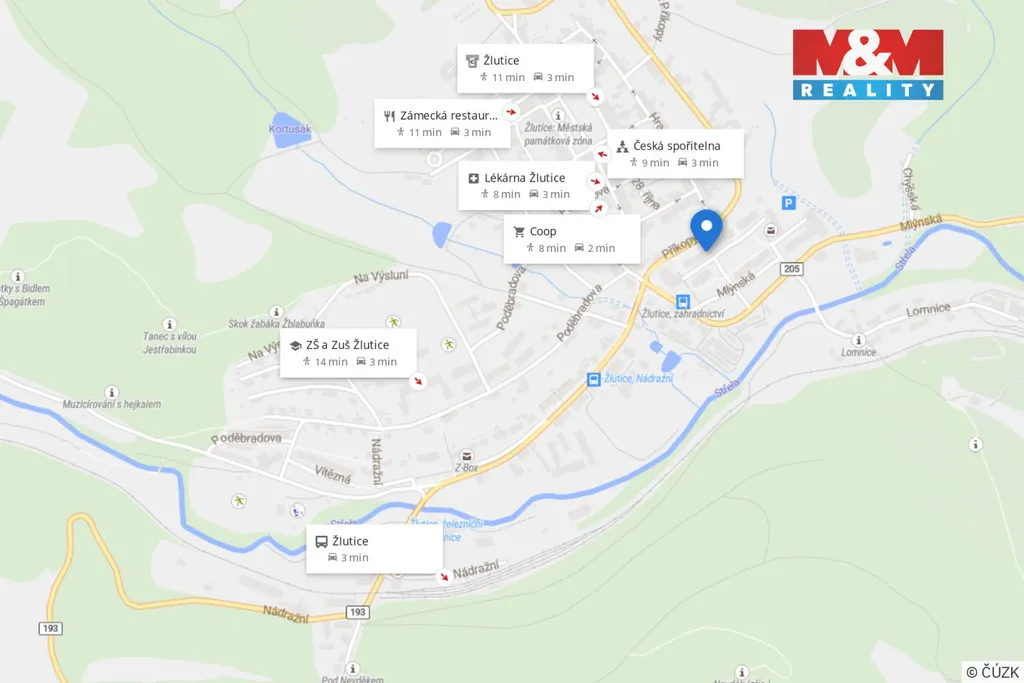The image size is (1024, 683).
Task: Select the Žlutice, zahradnictví bus stop icon
Action: (682, 301)
